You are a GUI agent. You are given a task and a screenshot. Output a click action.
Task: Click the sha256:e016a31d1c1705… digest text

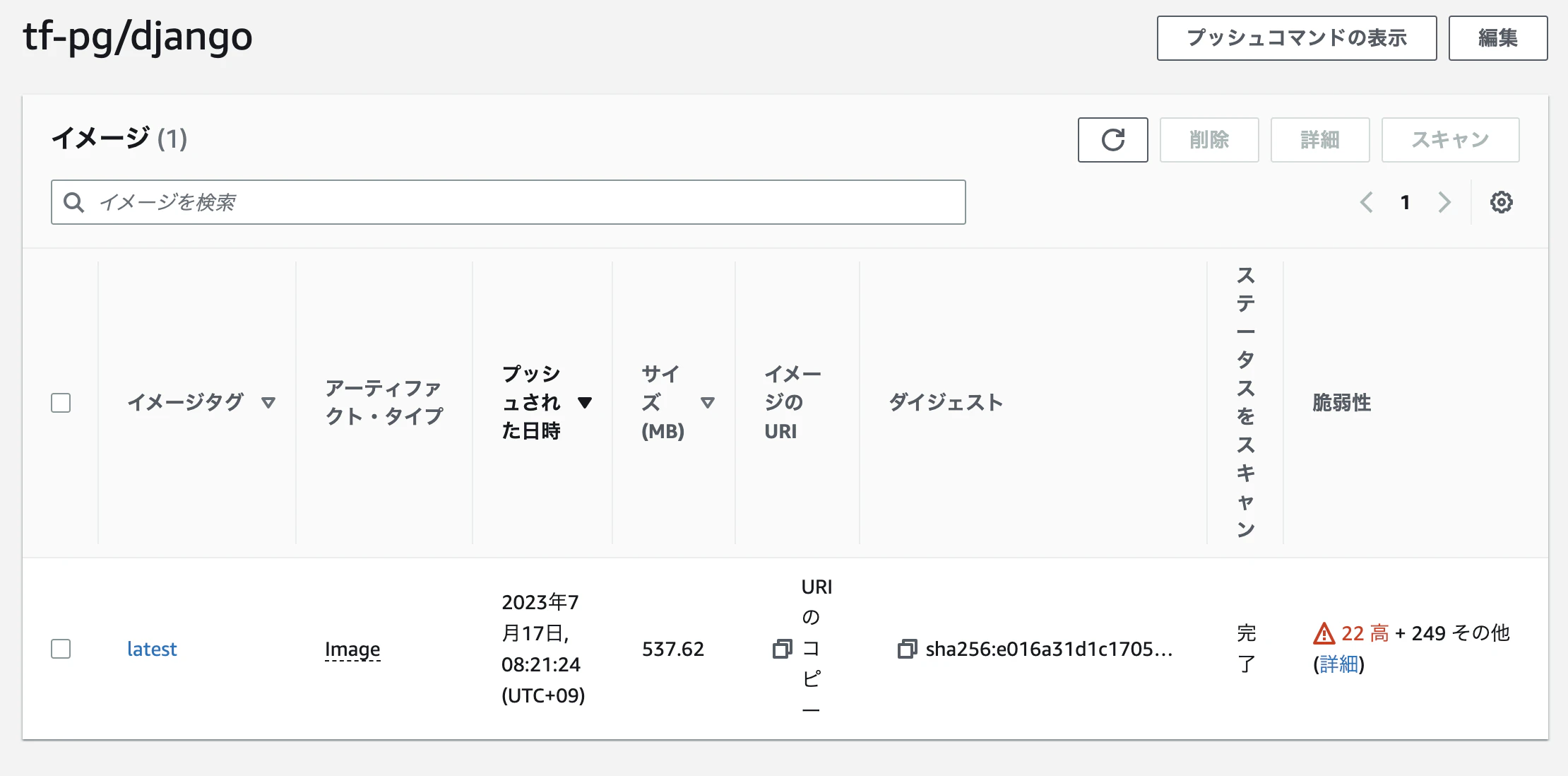1049,649
